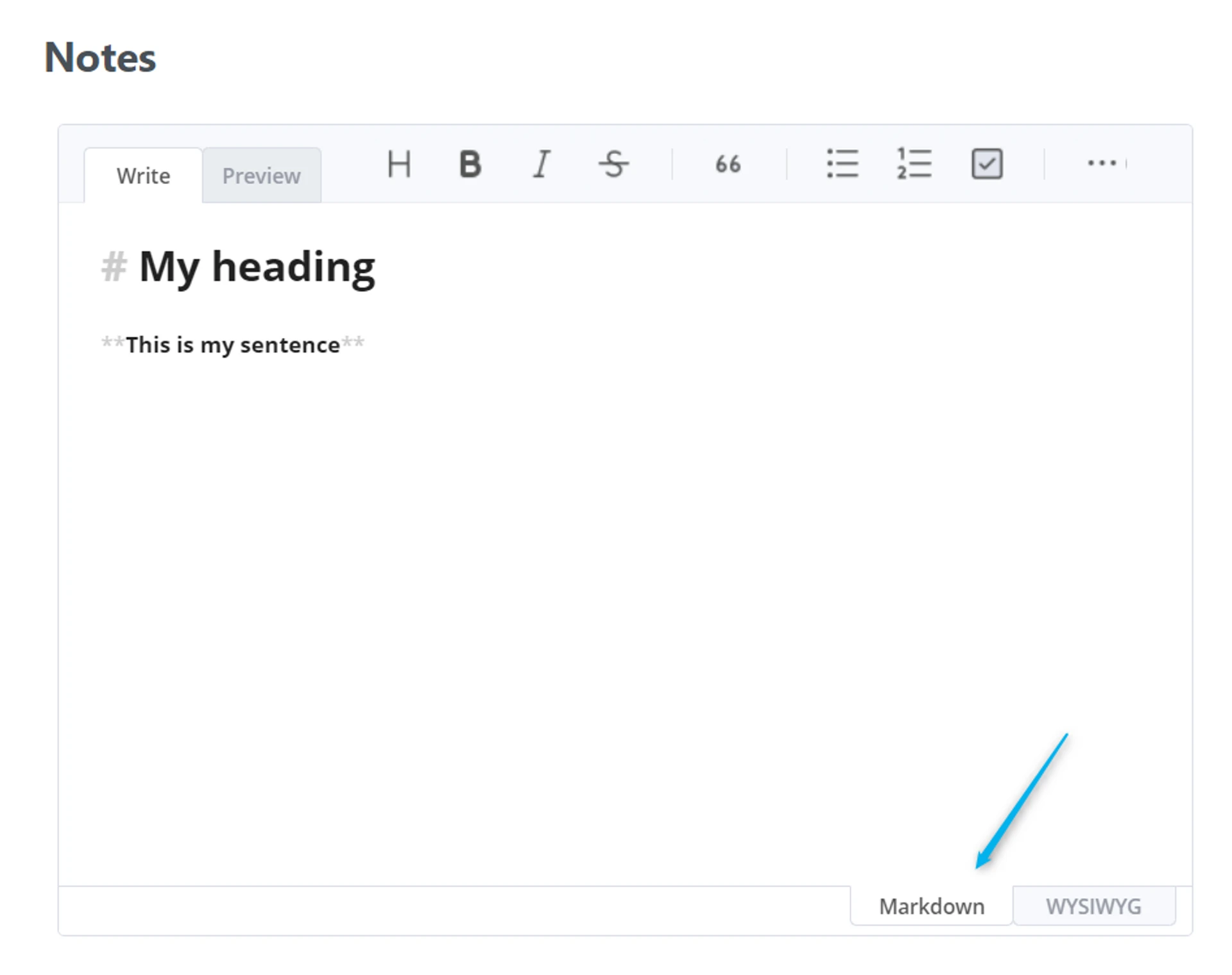Select Markdown editing mode

click(931, 906)
